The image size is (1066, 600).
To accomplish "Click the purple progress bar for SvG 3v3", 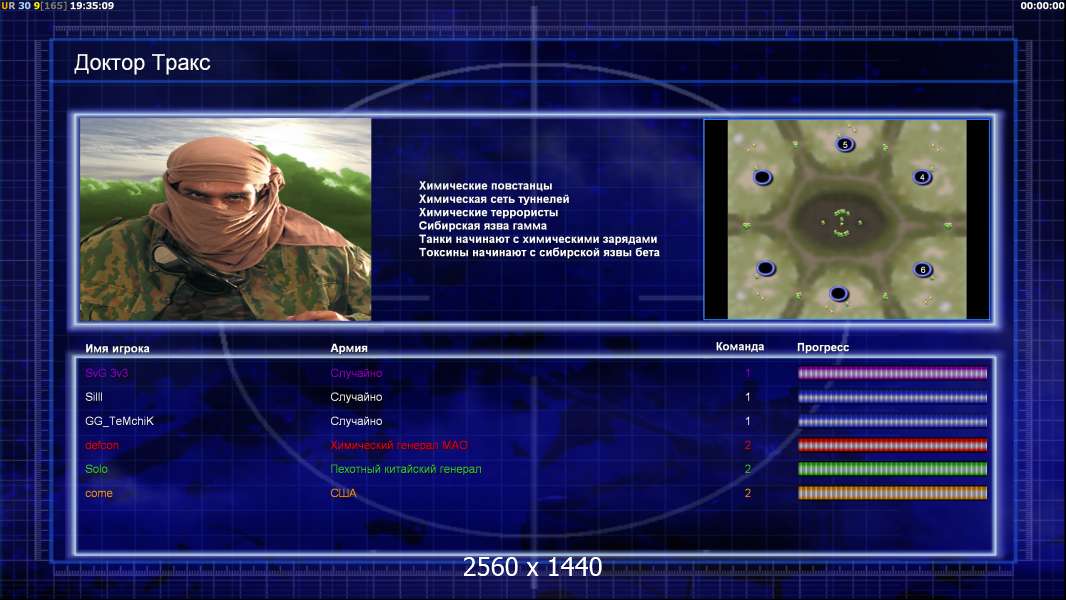I will [x=892, y=373].
